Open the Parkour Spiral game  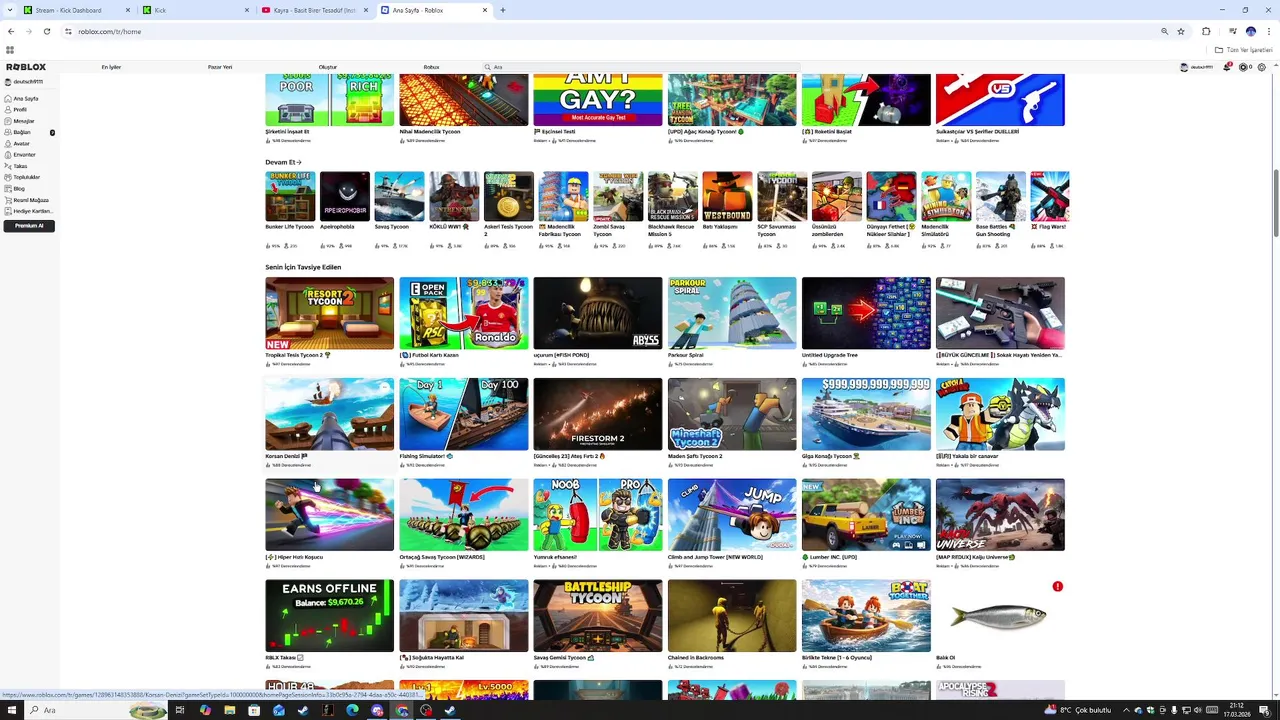click(x=732, y=313)
